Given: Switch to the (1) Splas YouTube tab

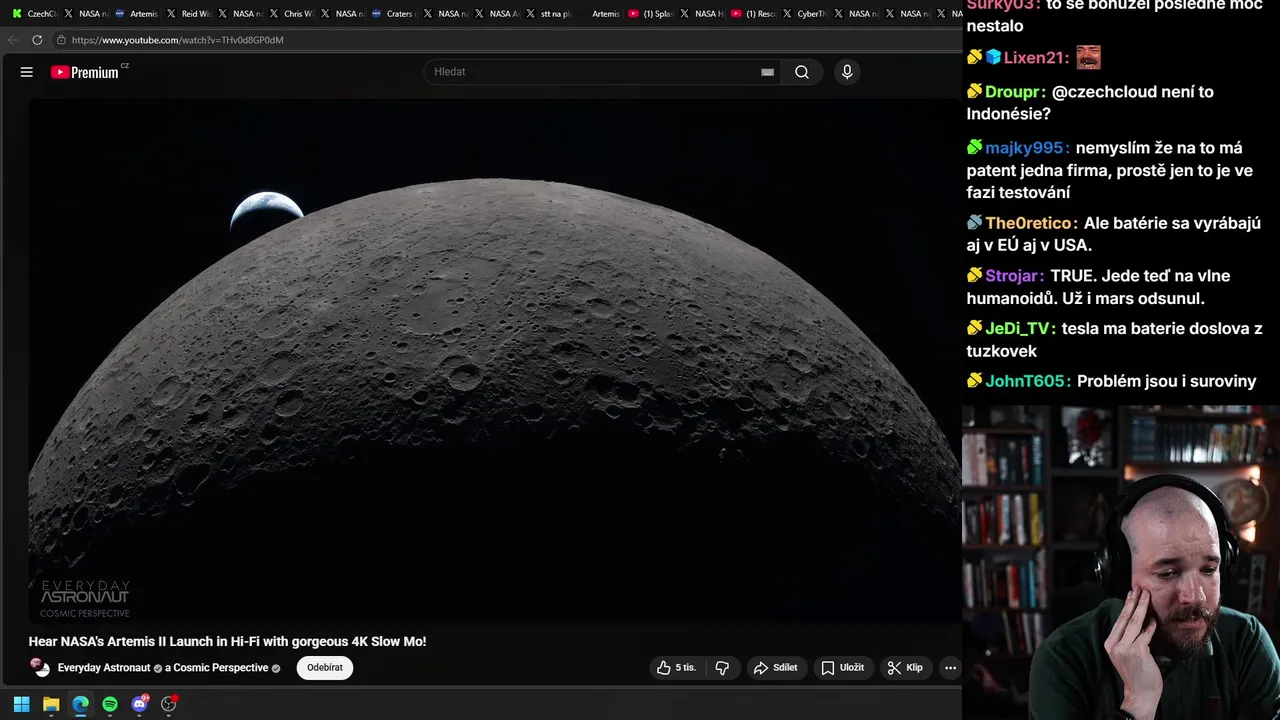Looking at the screenshot, I should click(650, 14).
